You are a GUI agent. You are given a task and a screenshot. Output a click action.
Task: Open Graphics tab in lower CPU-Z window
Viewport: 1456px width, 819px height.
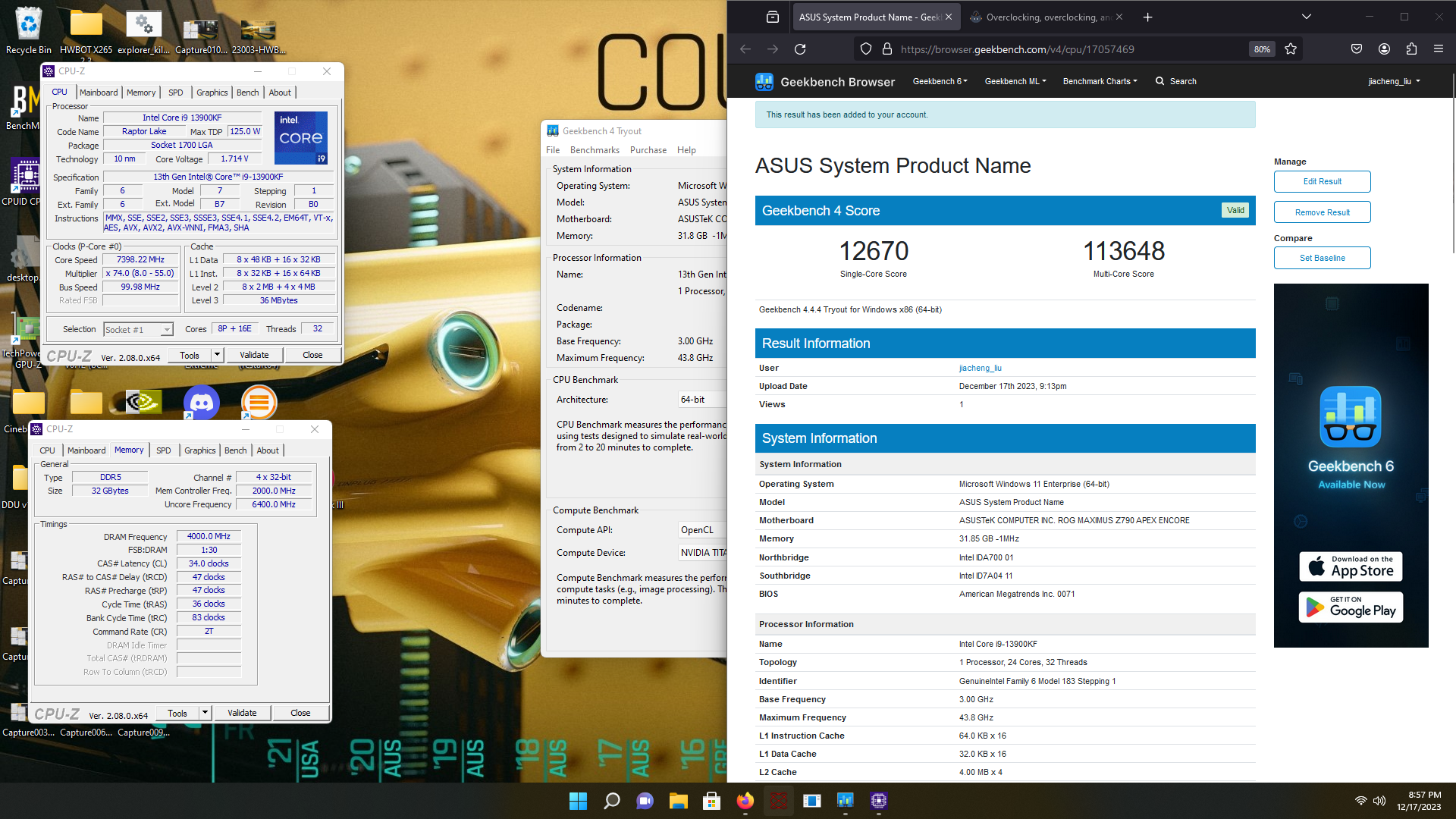point(199,450)
